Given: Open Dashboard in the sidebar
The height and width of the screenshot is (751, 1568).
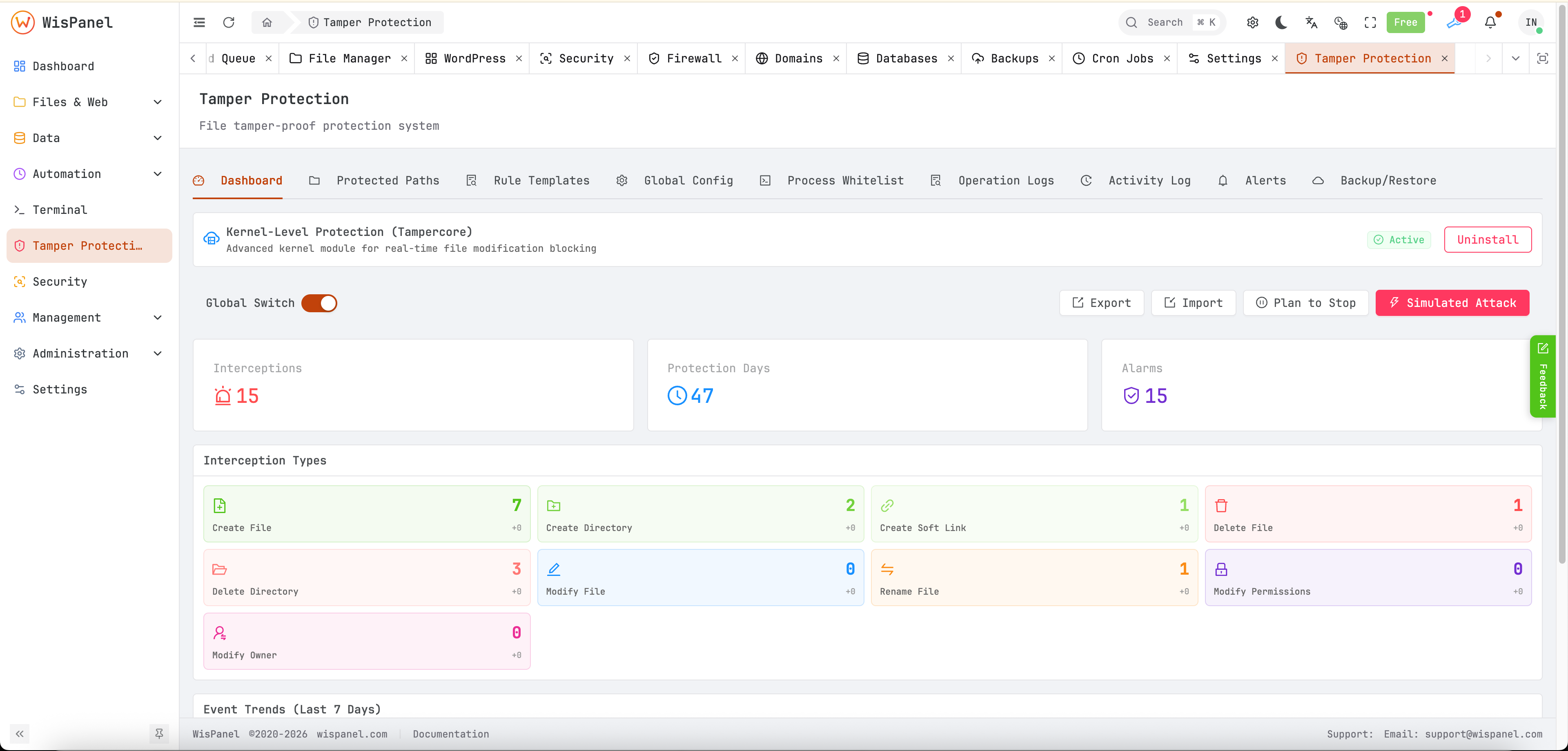Looking at the screenshot, I should [x=89, y=67].
